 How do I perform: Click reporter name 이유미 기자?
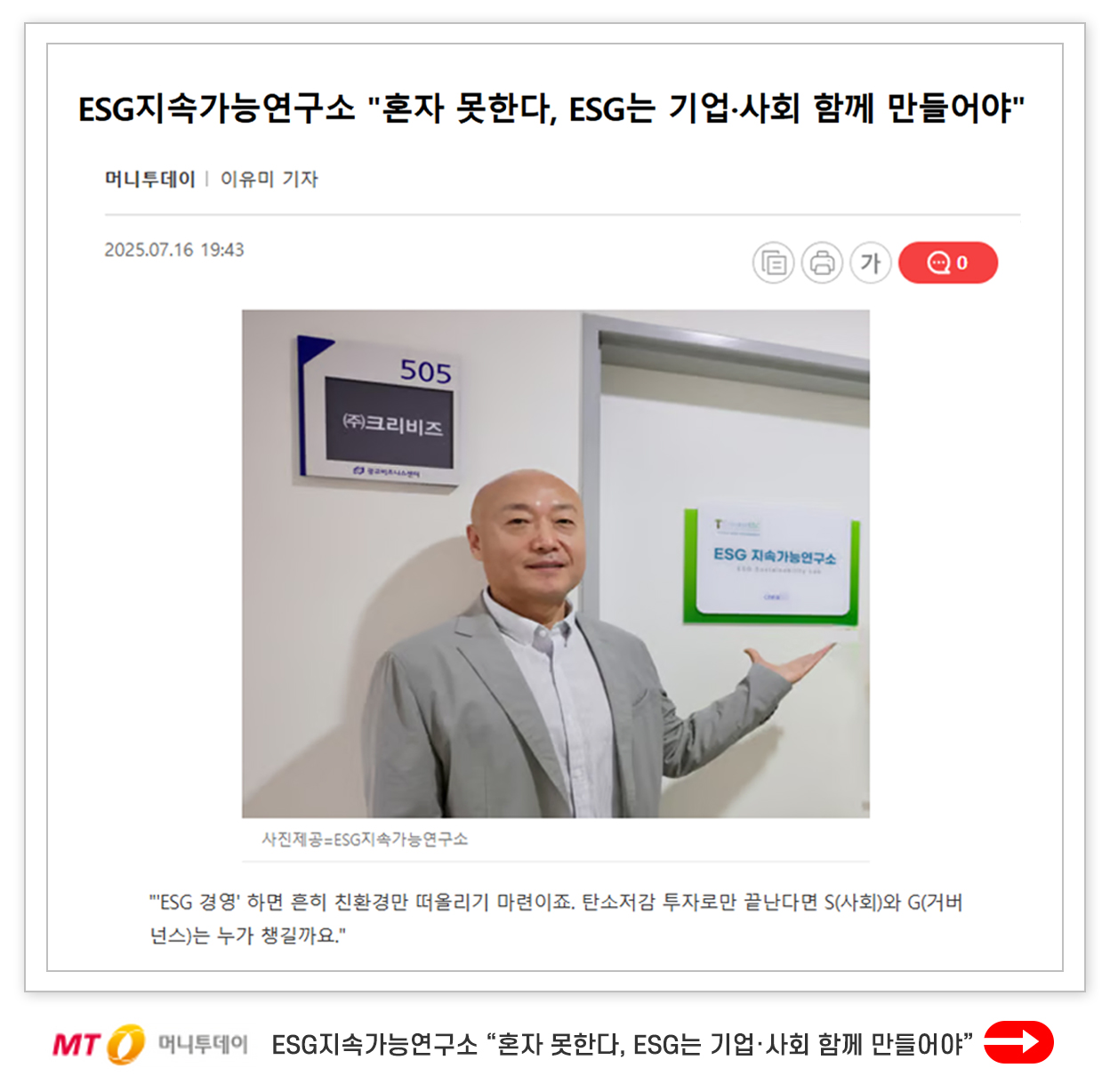[x=269, y=179]
